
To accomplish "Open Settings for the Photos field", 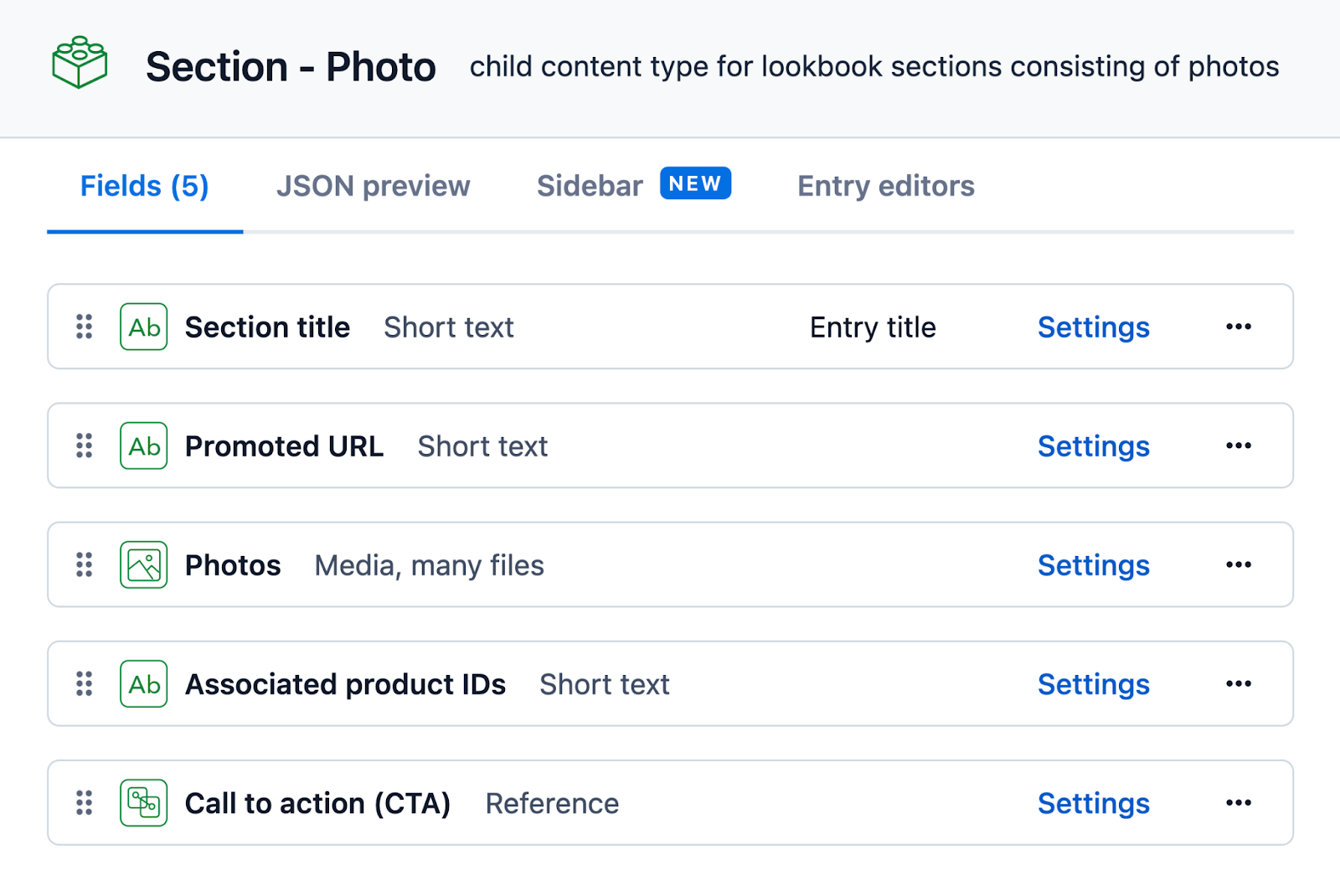I will [x=1093, y=566].
